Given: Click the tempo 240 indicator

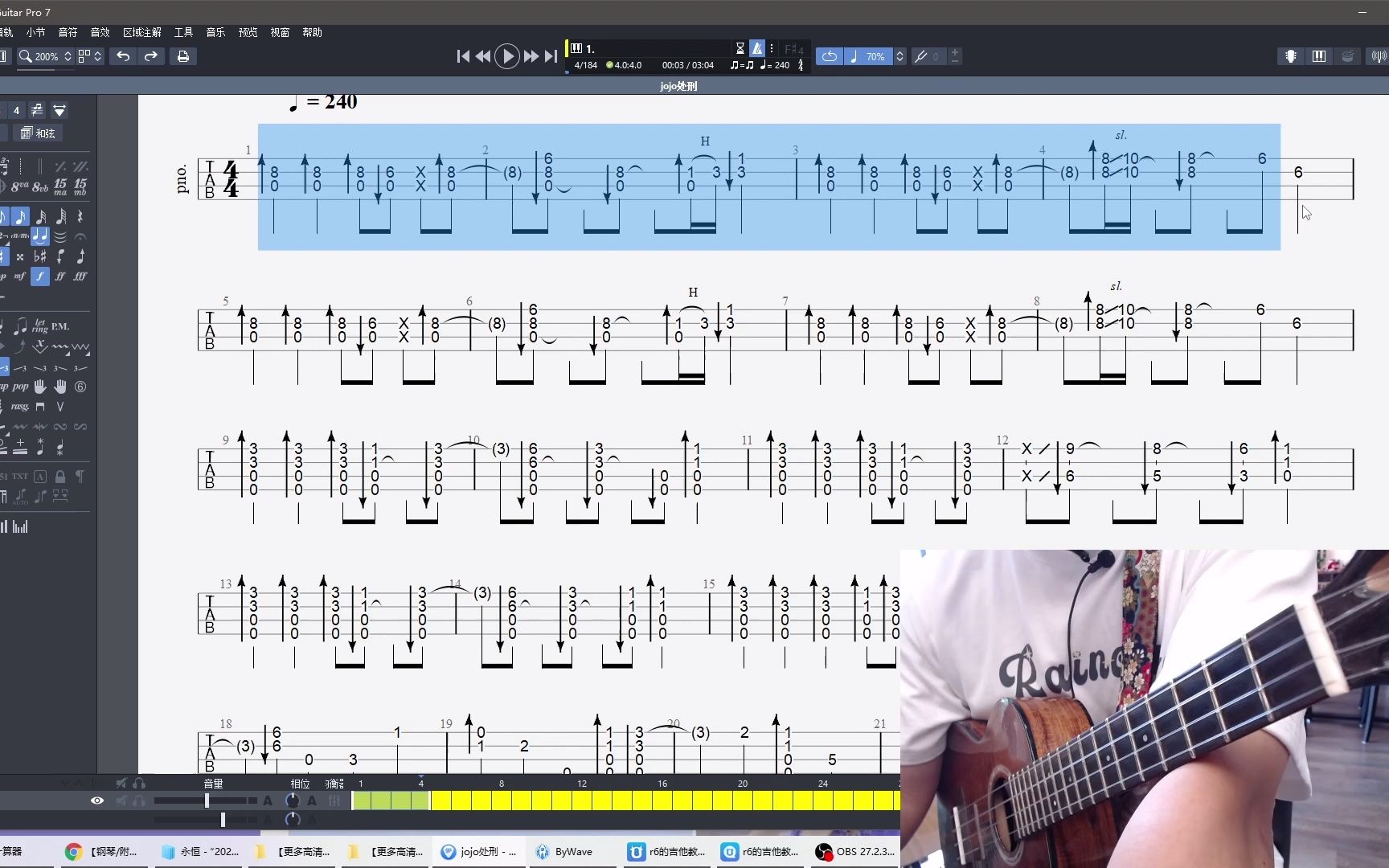Looking at the screenshot, I should (x=775, y=65).
